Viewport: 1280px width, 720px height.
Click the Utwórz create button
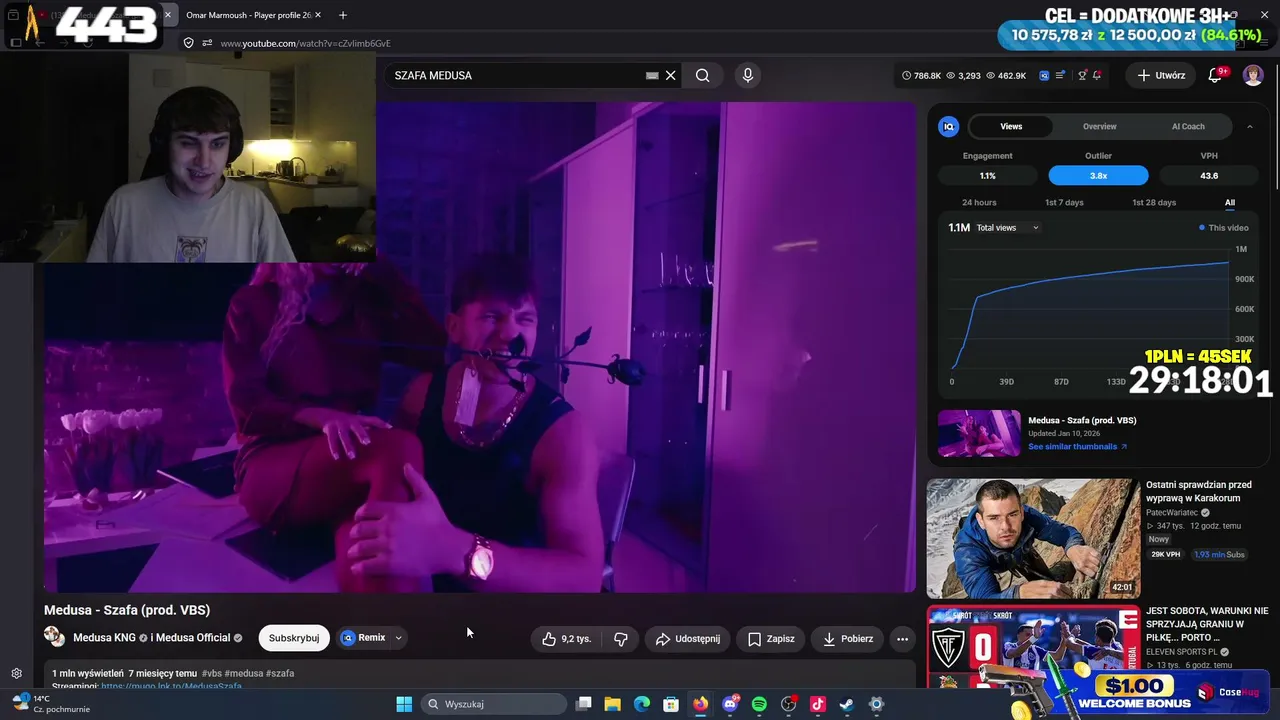pos(1160,75)
